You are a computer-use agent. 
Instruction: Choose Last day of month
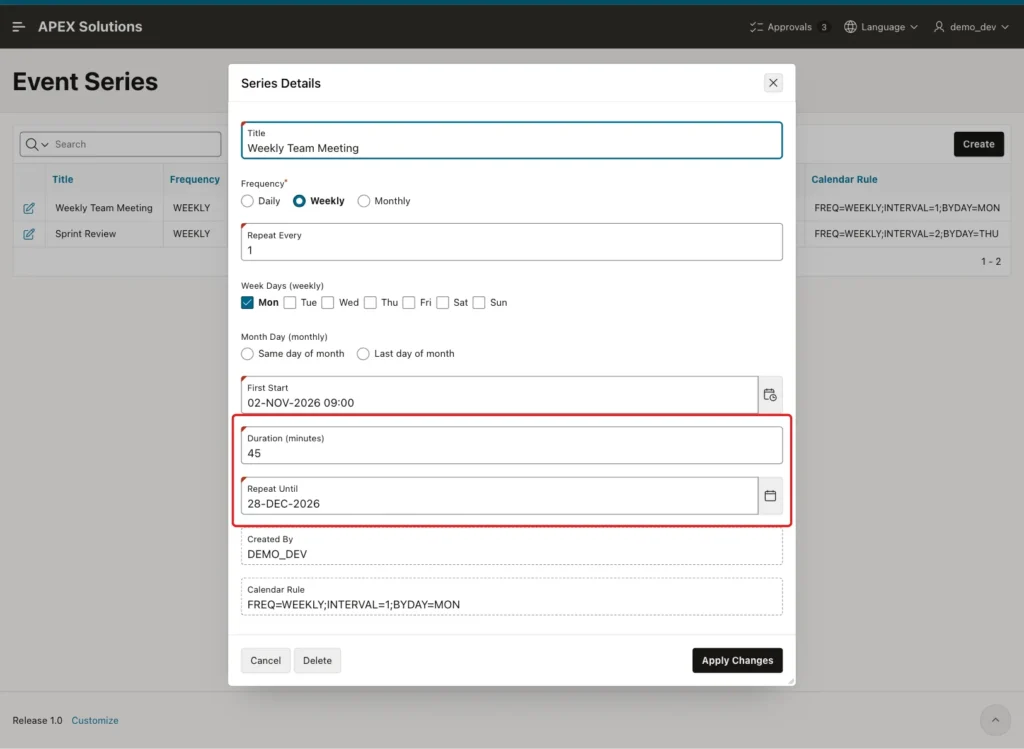pos(363,354)
